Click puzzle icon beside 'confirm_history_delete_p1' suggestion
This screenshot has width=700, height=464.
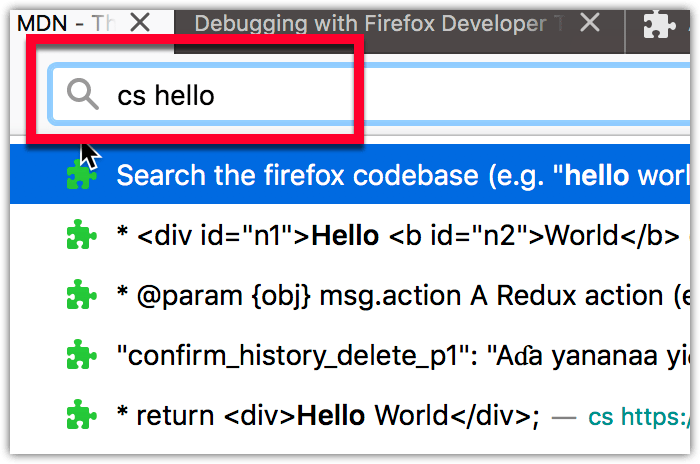[x=81, y=354]
